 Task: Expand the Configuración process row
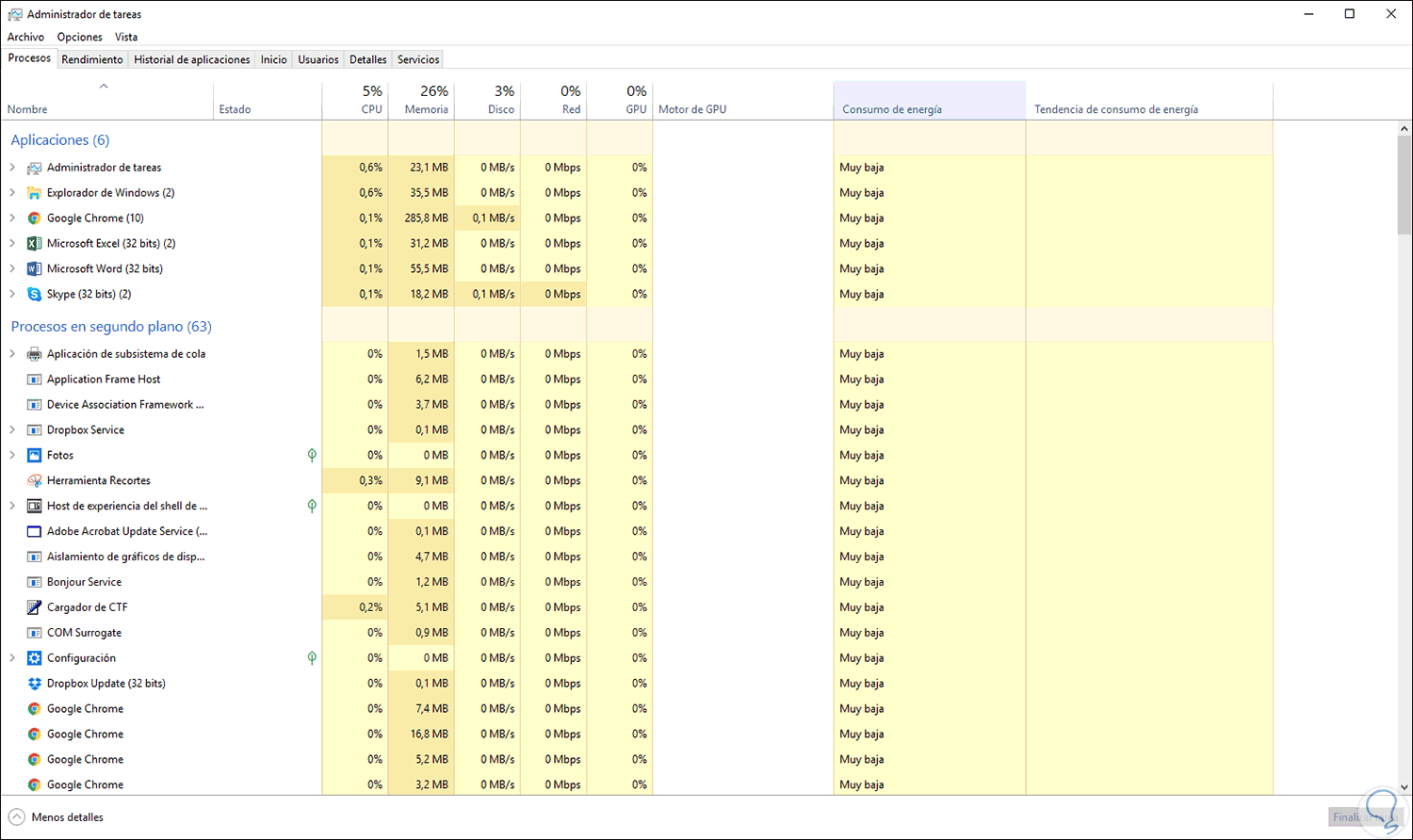(x=12, y=659)
